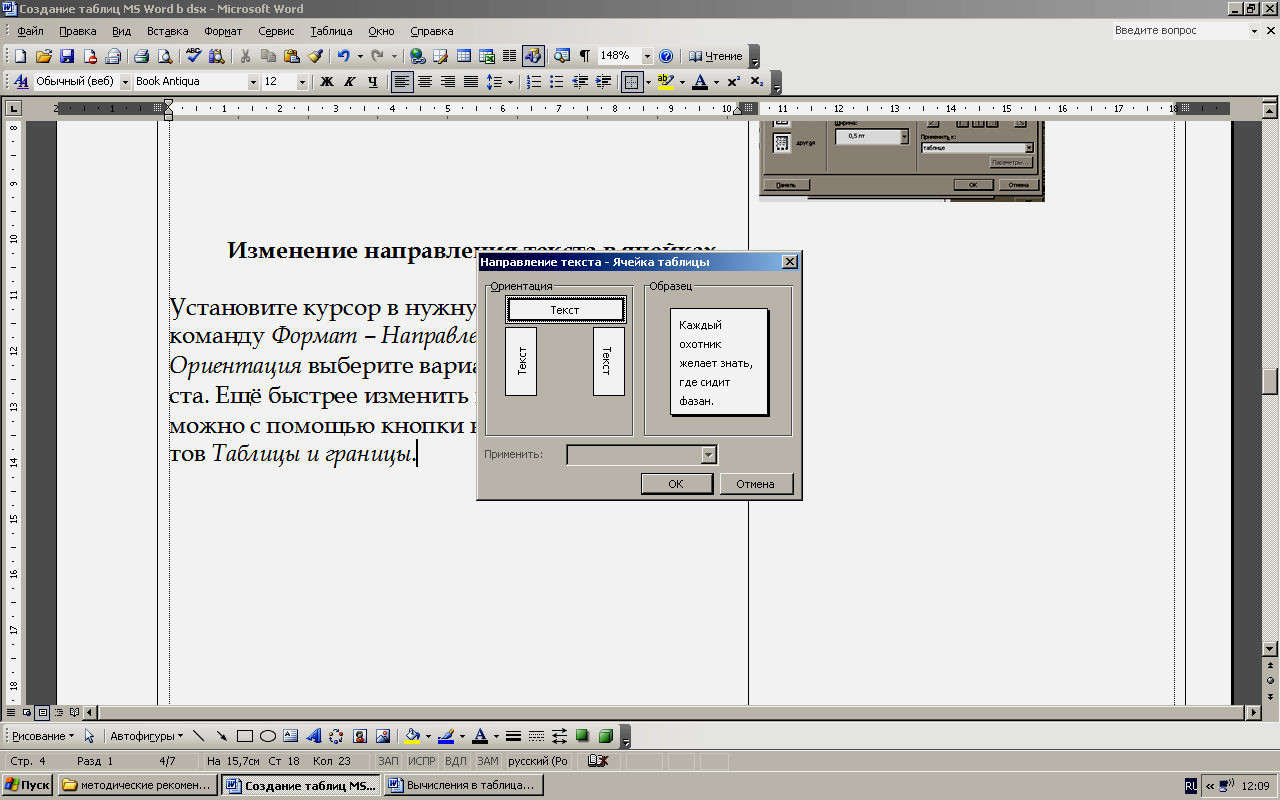The width and height of the screenshot is (1280, 800).
Task: Click OK in the text direction dialog
Action: (x=676, y=484)
